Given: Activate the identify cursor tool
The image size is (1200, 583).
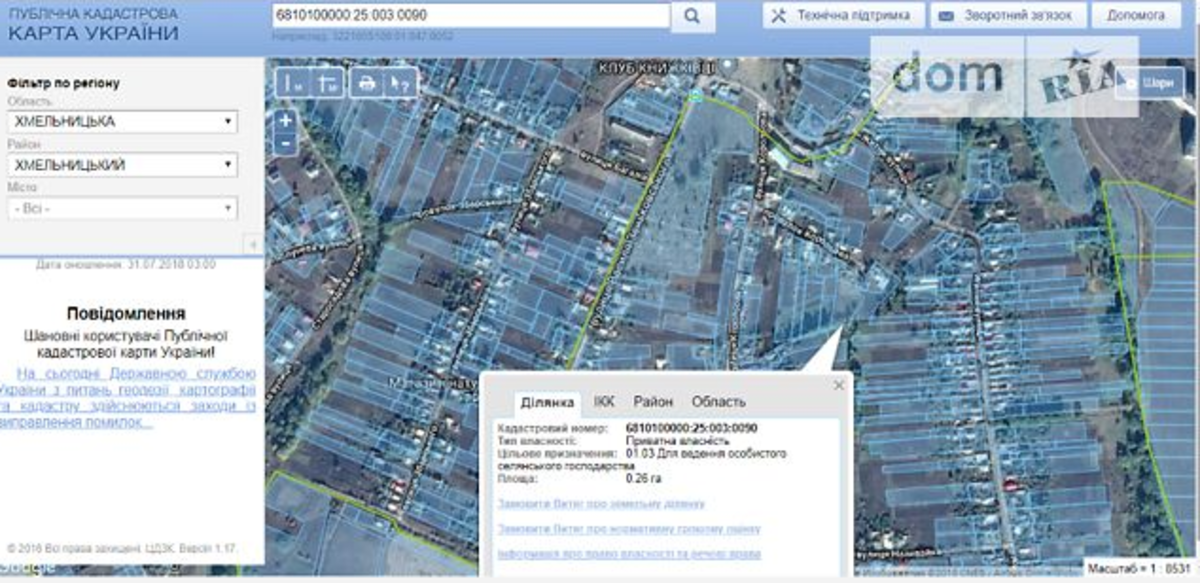Looking at the screenshot, I should point(399,84).
